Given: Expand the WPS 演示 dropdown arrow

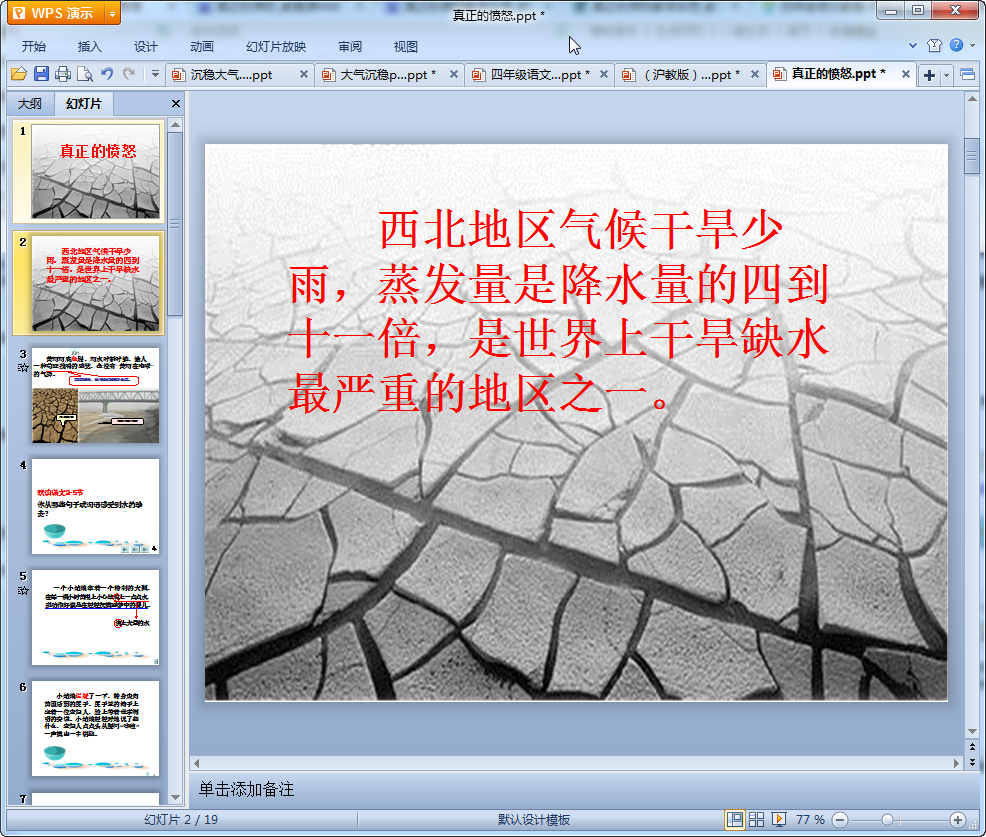Looking at the screenshot, I should pyautogui.click(x=112, y=13).
